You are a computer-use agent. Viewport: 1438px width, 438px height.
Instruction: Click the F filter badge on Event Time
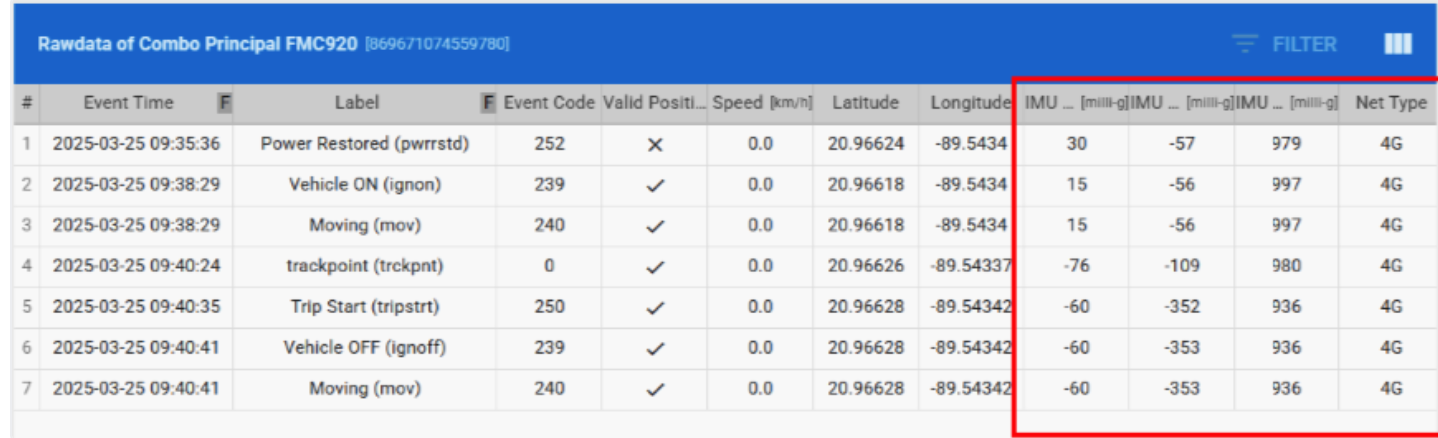click(225, 103)
